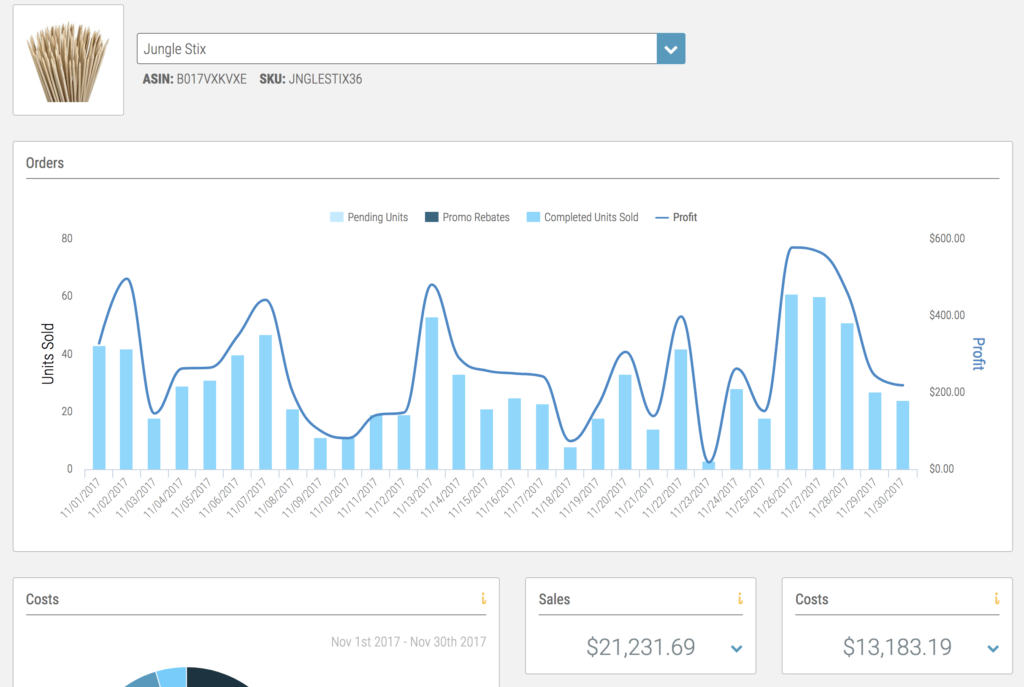Click the Sales total $21,231.69 value

[x=641, y=647]
